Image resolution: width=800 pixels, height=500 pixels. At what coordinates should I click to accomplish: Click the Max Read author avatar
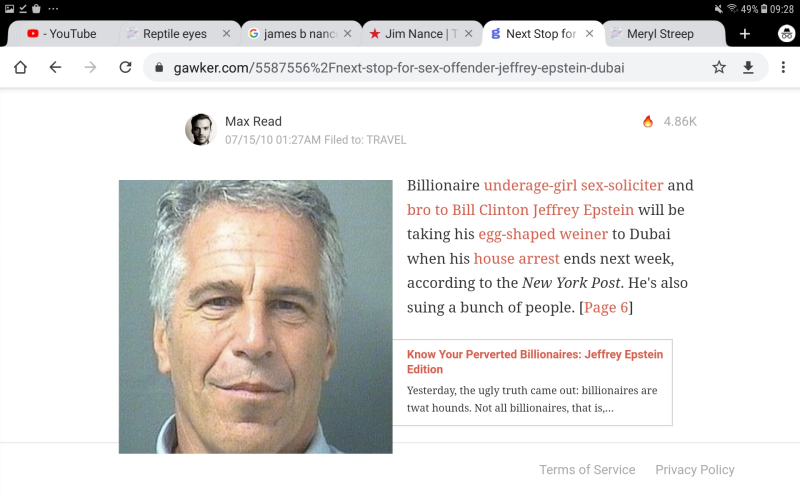click(x=200, y=130)
